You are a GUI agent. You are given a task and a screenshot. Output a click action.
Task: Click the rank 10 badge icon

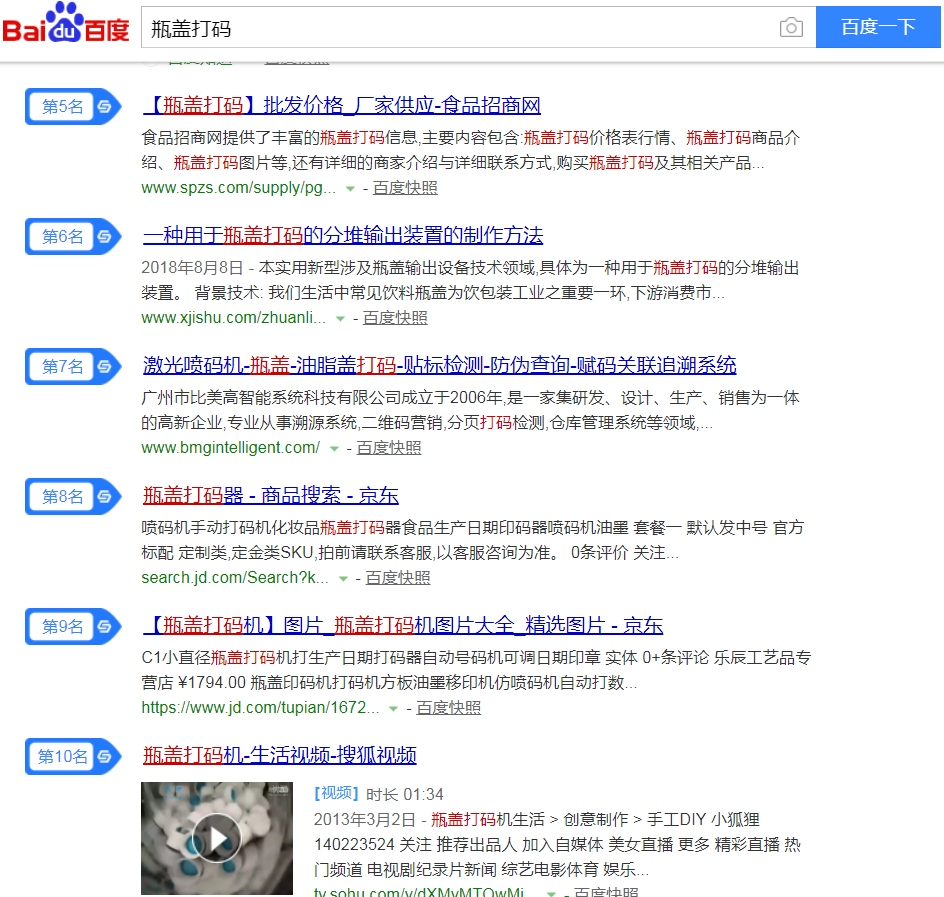pyautogui.click(x=105, y=757)
